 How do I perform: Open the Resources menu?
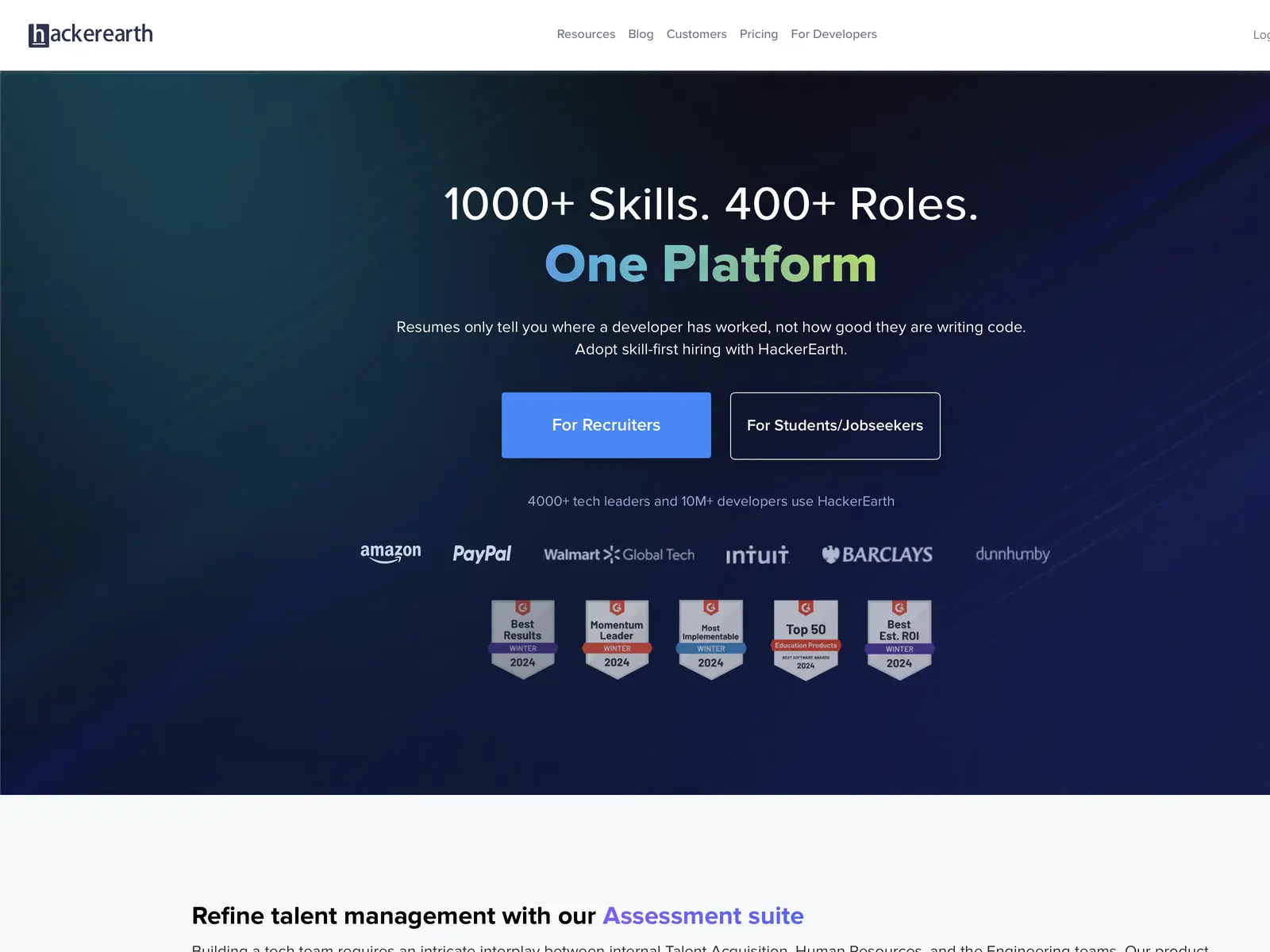pos(586,34)
